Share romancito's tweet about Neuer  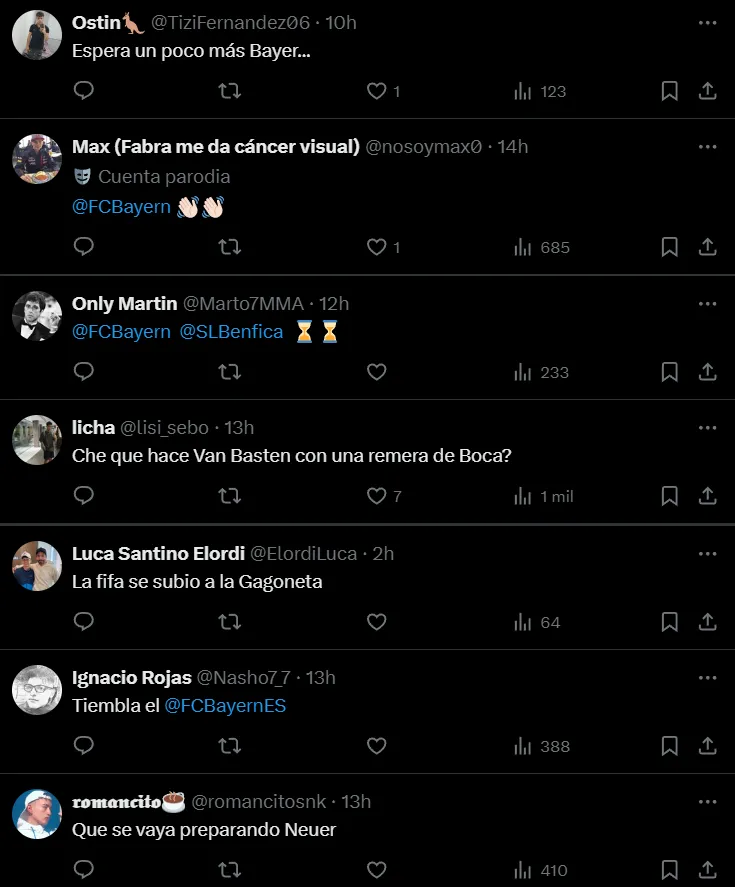[x=707, y=870]
